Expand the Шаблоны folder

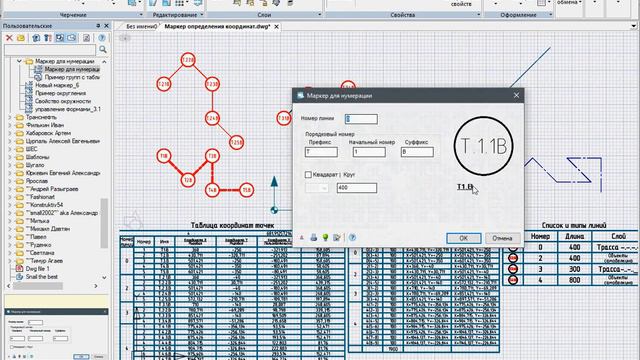click(x=10, y=157)
